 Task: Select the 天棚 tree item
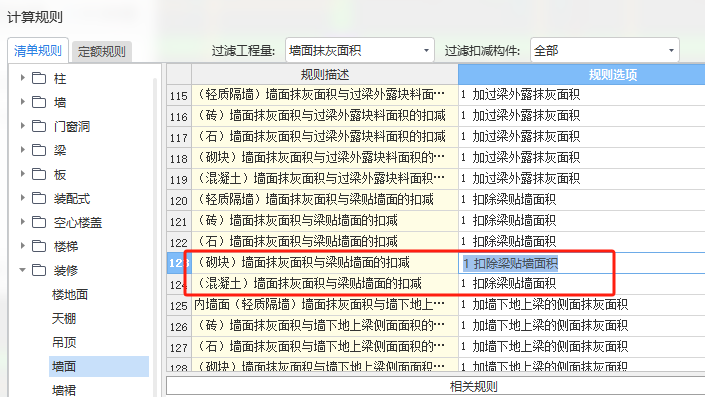point(64,318)
